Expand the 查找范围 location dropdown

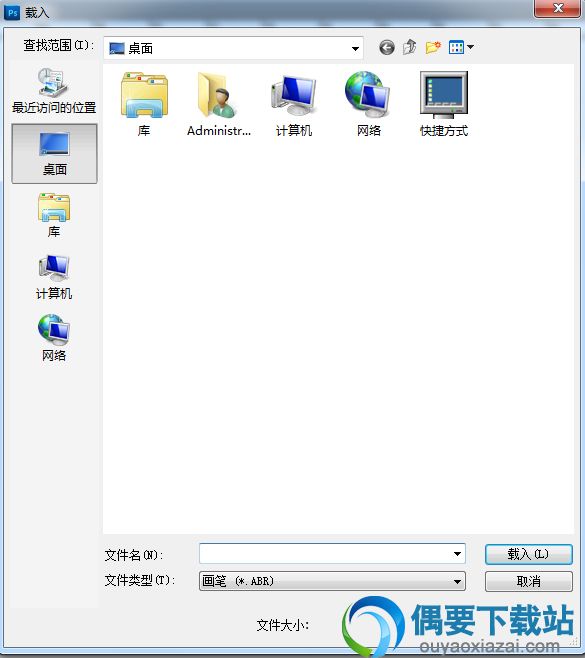point(355,48)
